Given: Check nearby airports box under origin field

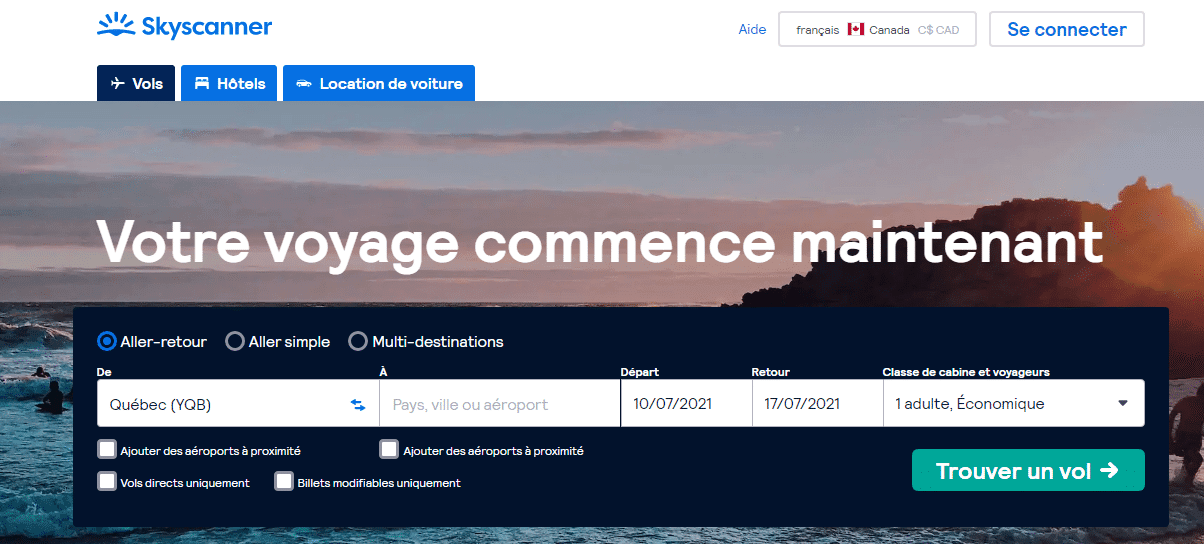Looking at the screenshot, I should (x=107, y=449).
